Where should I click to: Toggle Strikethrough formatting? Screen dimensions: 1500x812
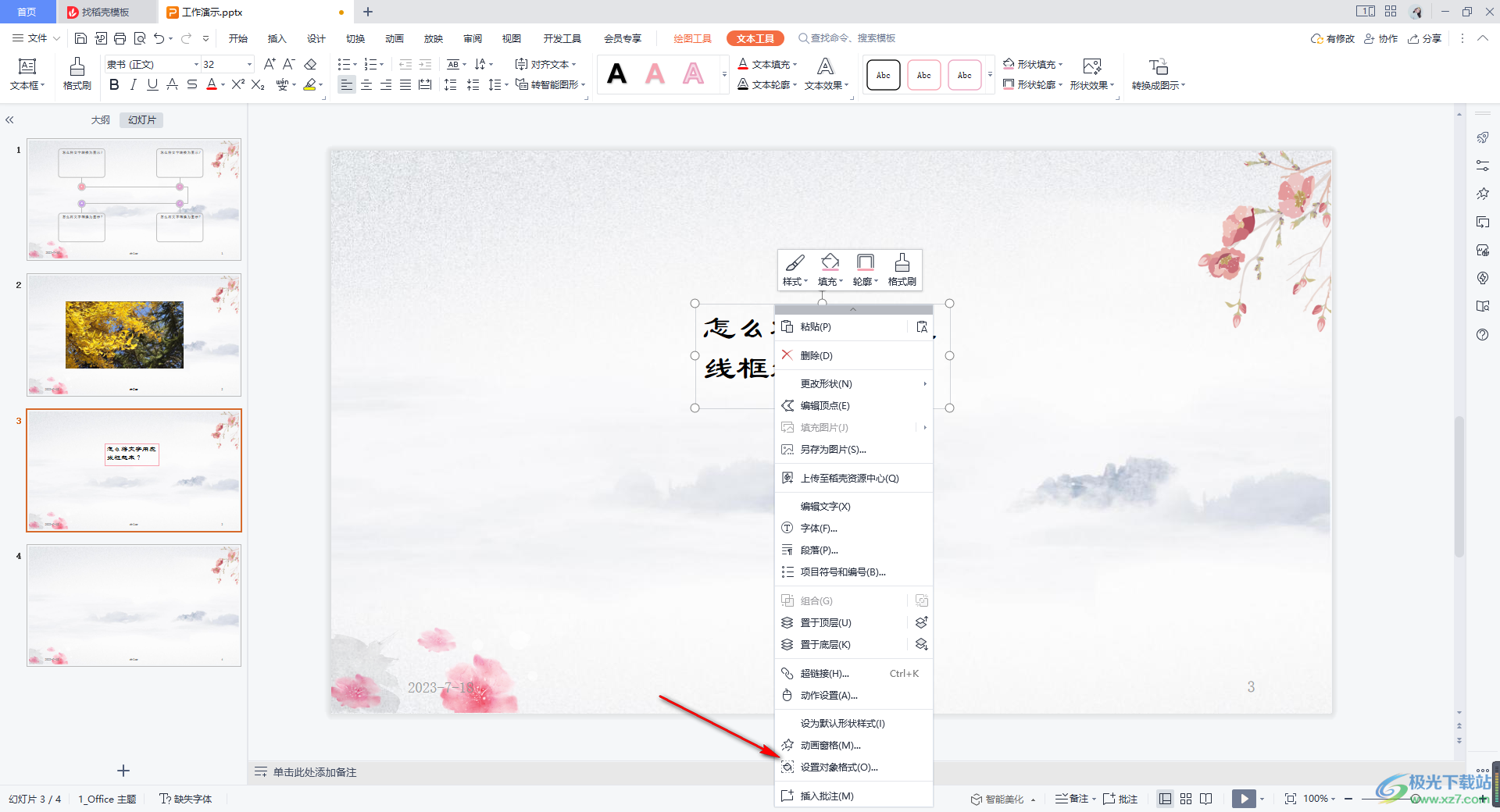(192, 84)
